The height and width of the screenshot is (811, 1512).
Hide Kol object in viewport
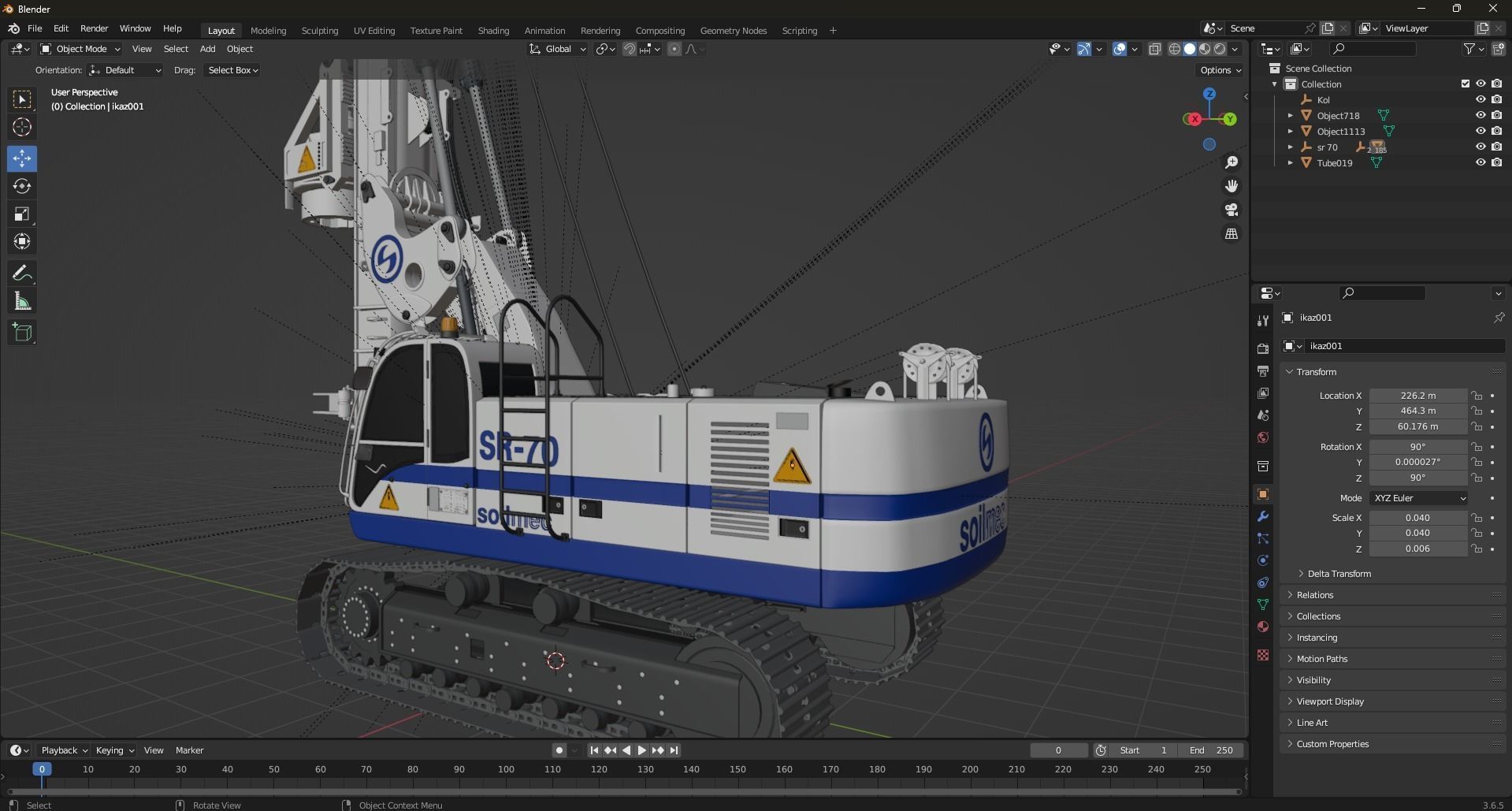(1480, 99)
